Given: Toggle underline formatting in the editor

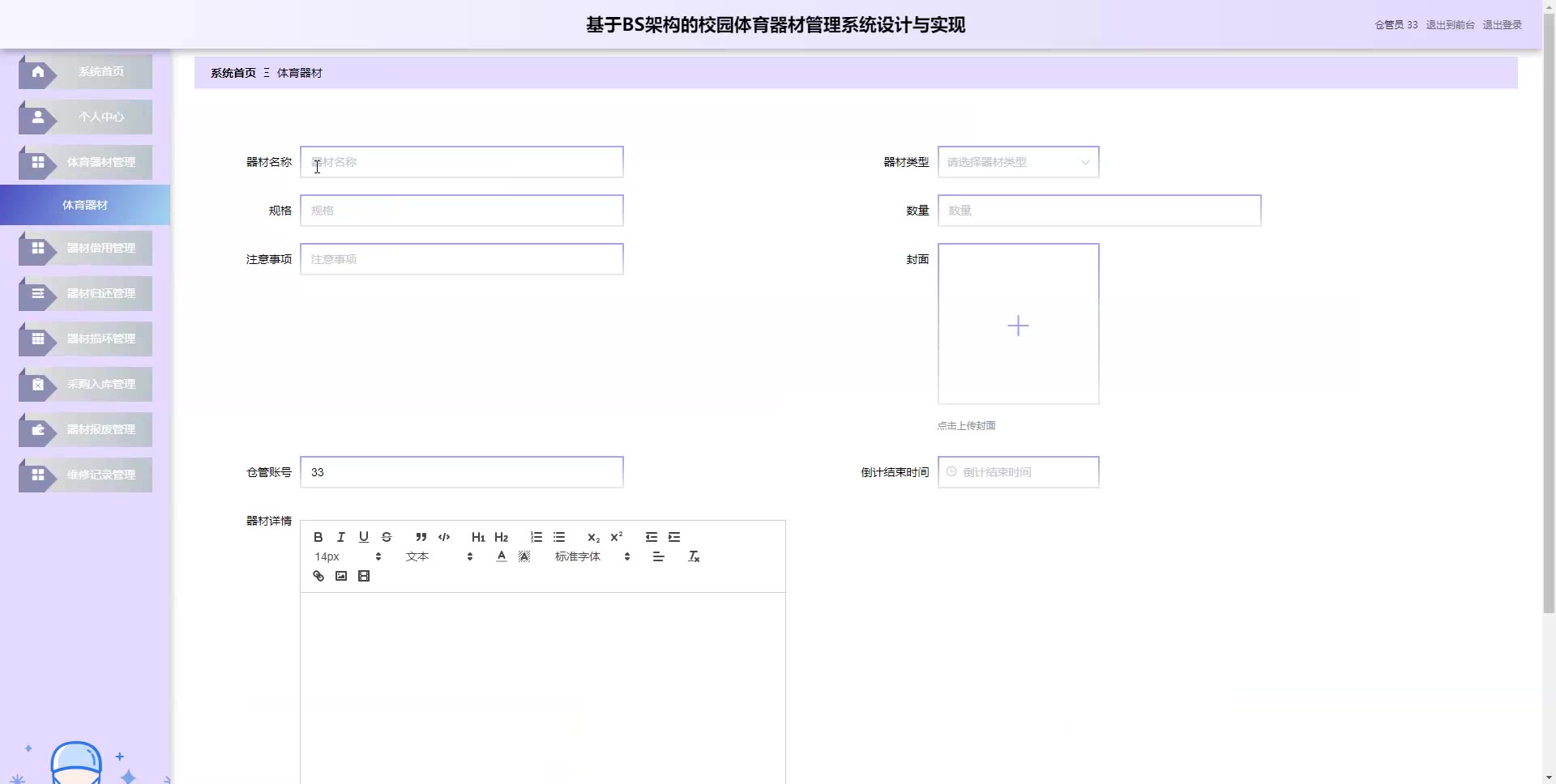Looking at the screenshot, I should 364,537.
